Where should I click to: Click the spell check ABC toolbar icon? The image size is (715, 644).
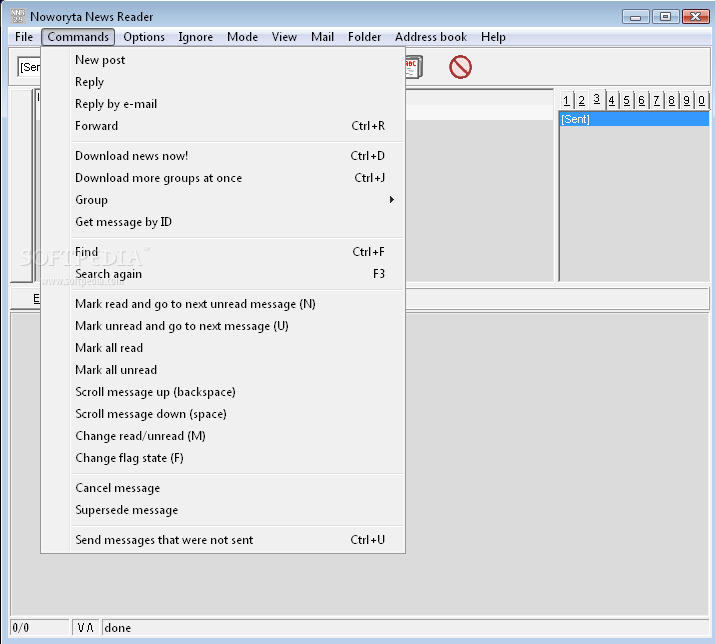pos(414,67)
